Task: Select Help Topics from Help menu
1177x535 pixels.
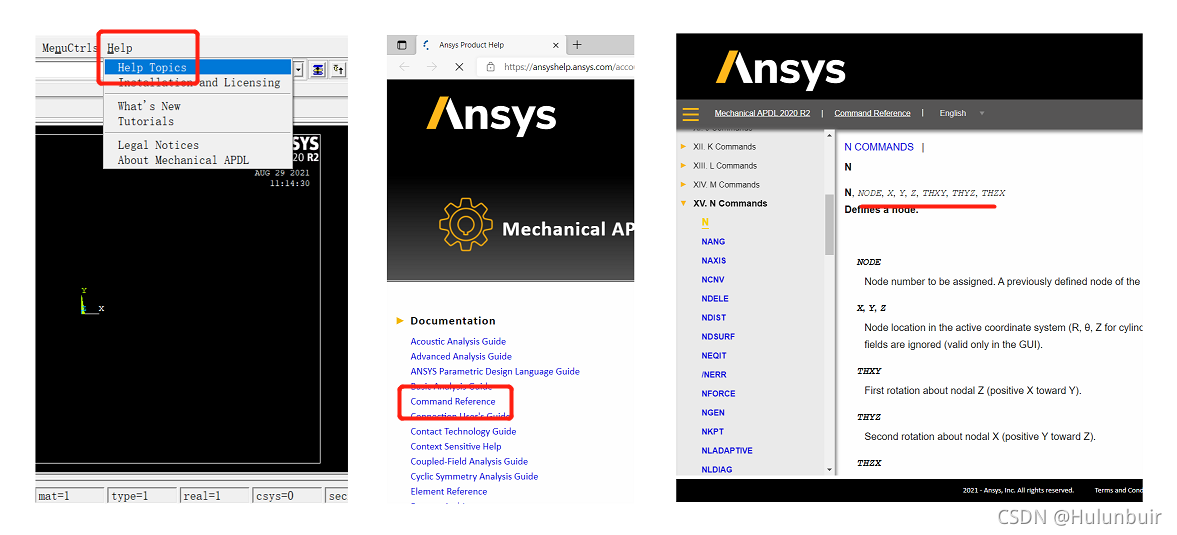Action: click(152, 68)
